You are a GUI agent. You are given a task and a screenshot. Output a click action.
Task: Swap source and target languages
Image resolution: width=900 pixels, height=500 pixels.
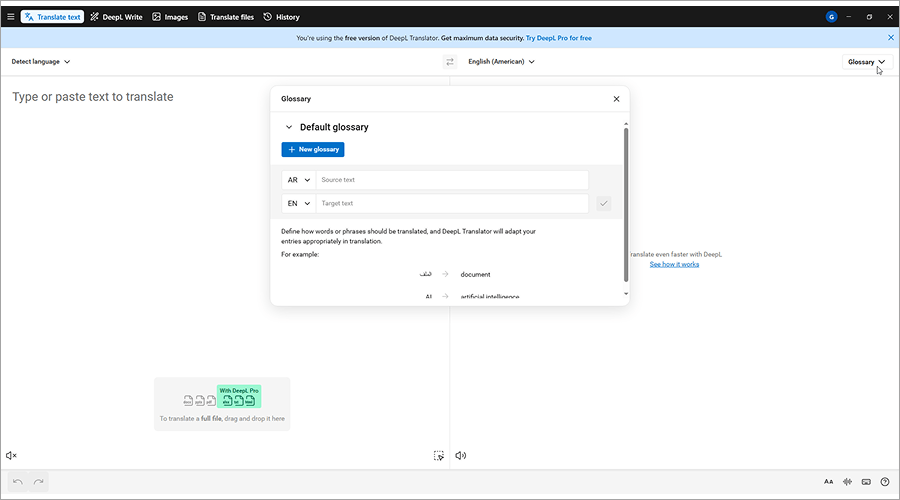click(450, 61)
